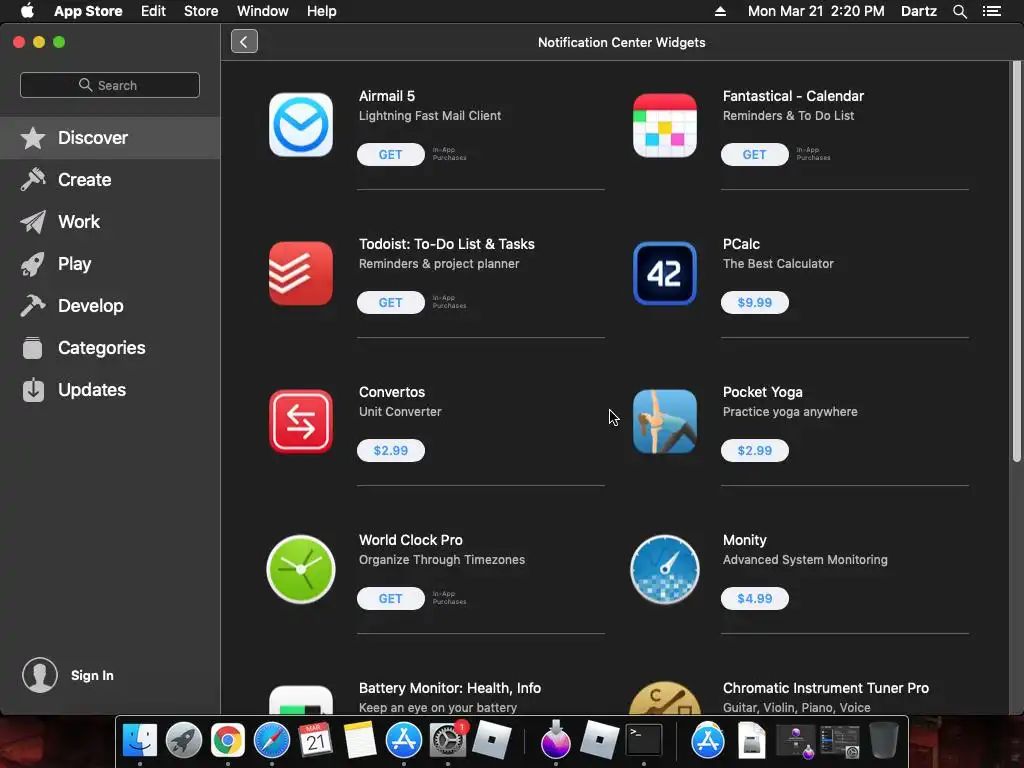Get Fantastical - Calendar
Screen dimensions: 1024x768
(754, 155)
